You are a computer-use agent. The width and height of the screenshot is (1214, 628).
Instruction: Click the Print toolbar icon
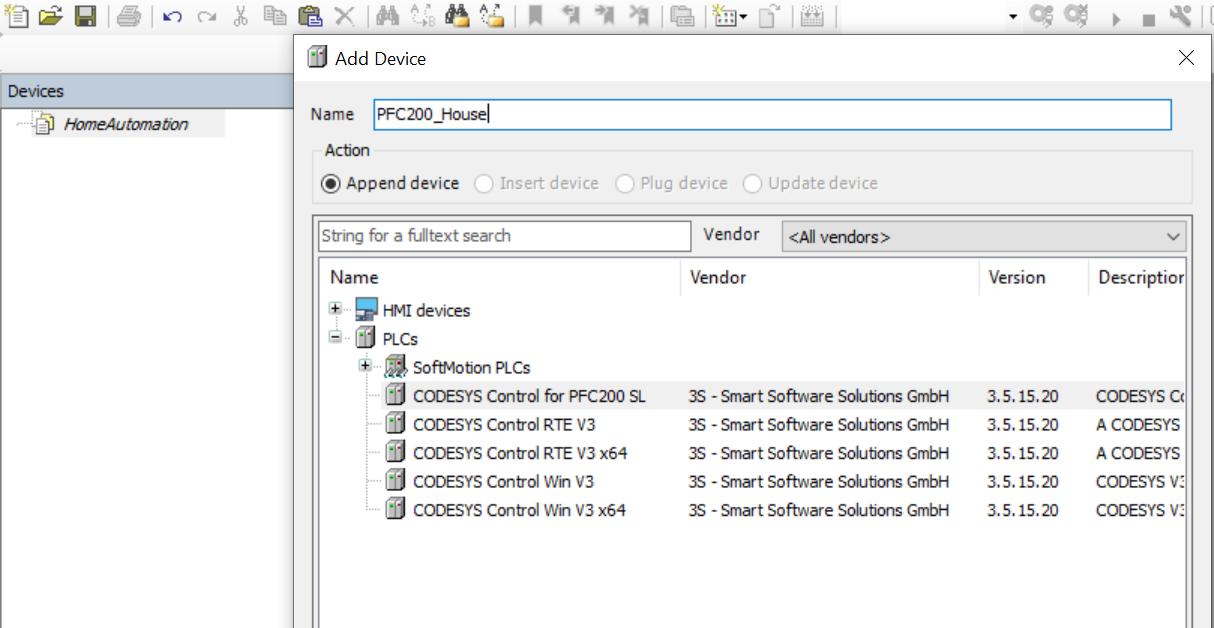128,16
